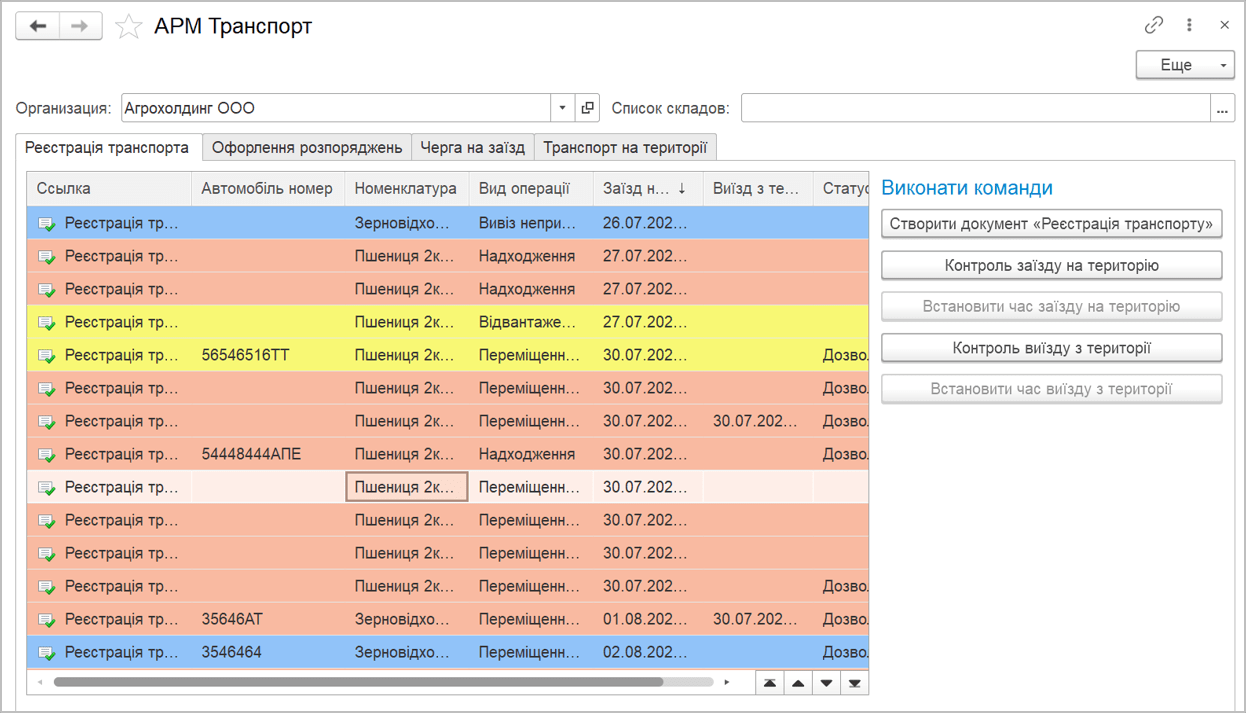Click the horizontal scrollbar of the table
This screenshot has height=713, width=1246.
click(x=358, y=683)
